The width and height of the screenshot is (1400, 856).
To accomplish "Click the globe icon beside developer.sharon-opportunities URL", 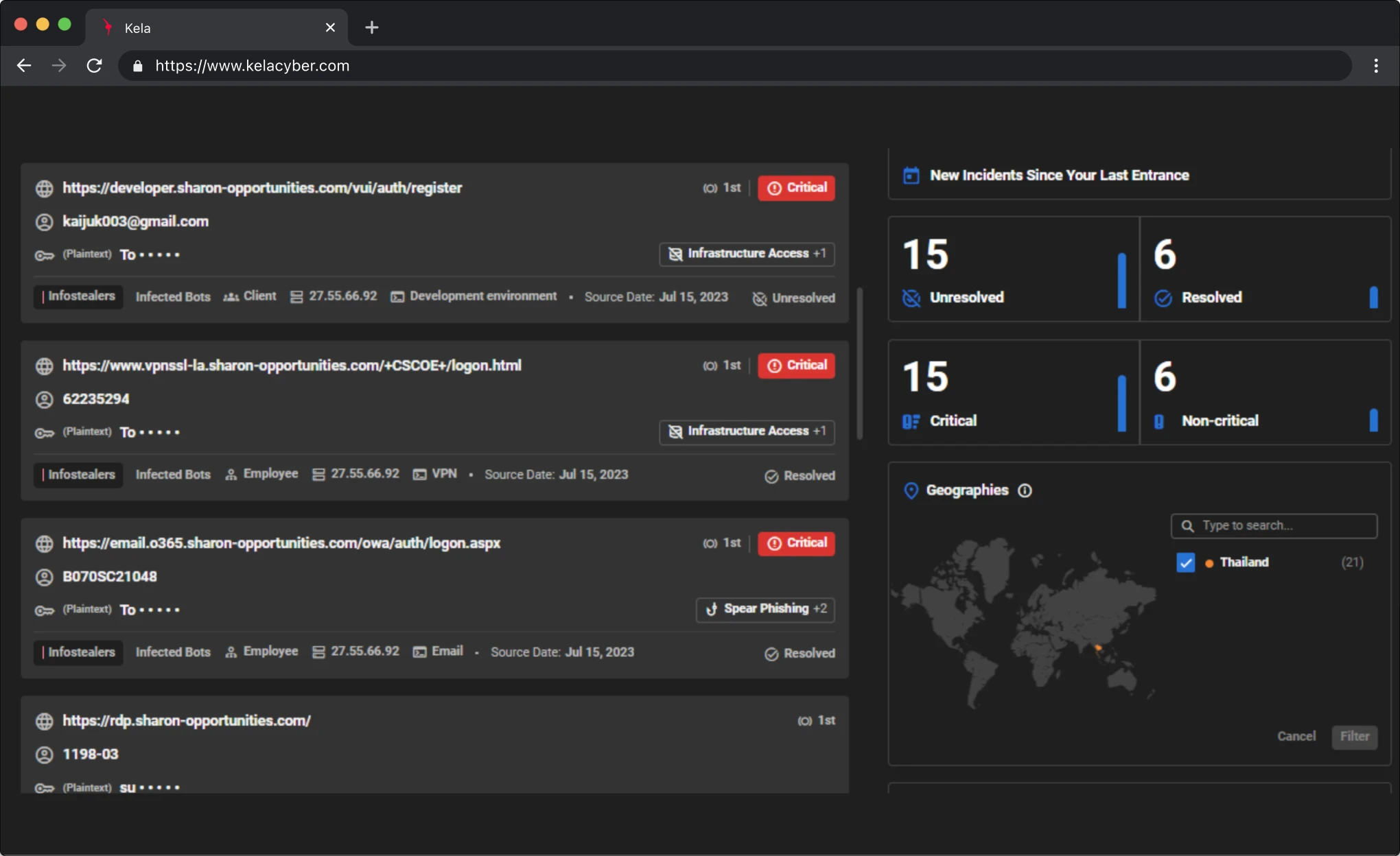I will point(45,189).
